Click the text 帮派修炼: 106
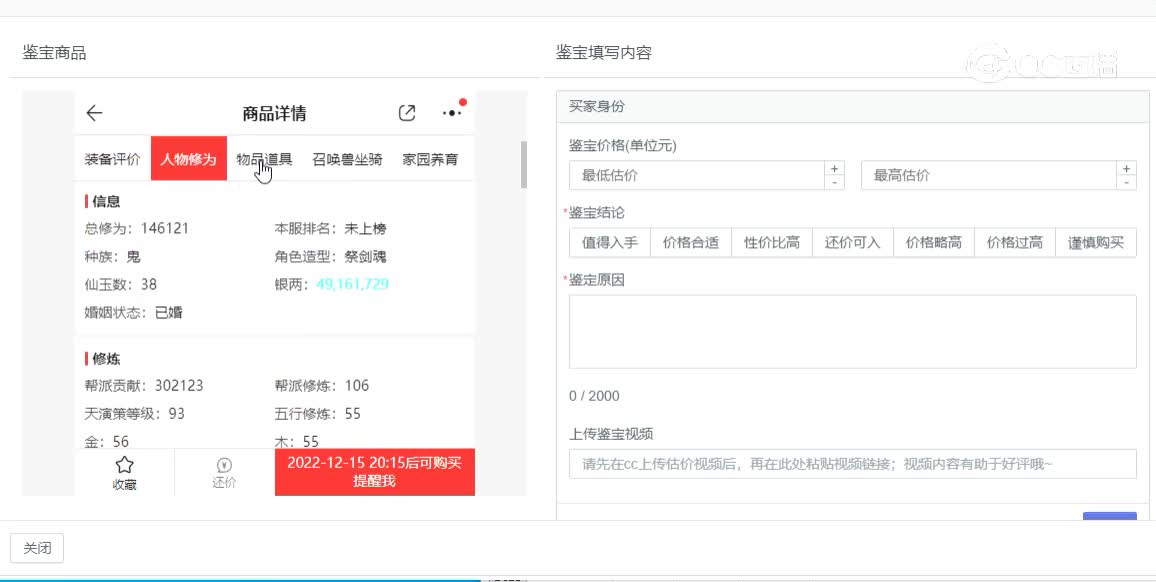This screenshot has width=1156, height=582. 321,386
